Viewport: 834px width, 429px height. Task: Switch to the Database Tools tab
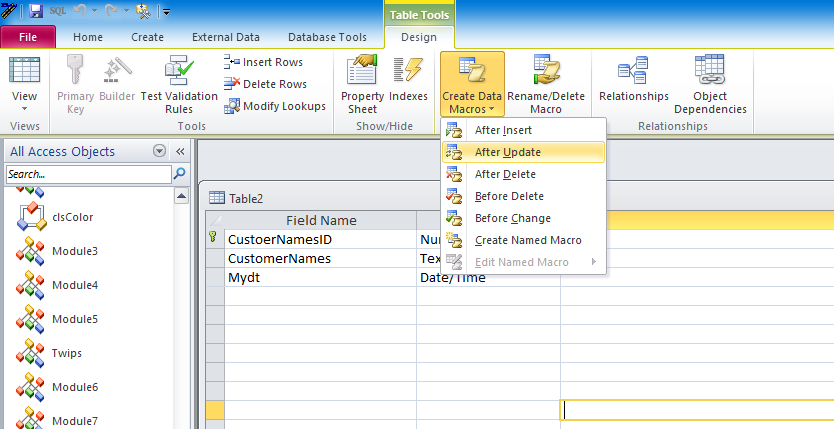click(327, 37)
